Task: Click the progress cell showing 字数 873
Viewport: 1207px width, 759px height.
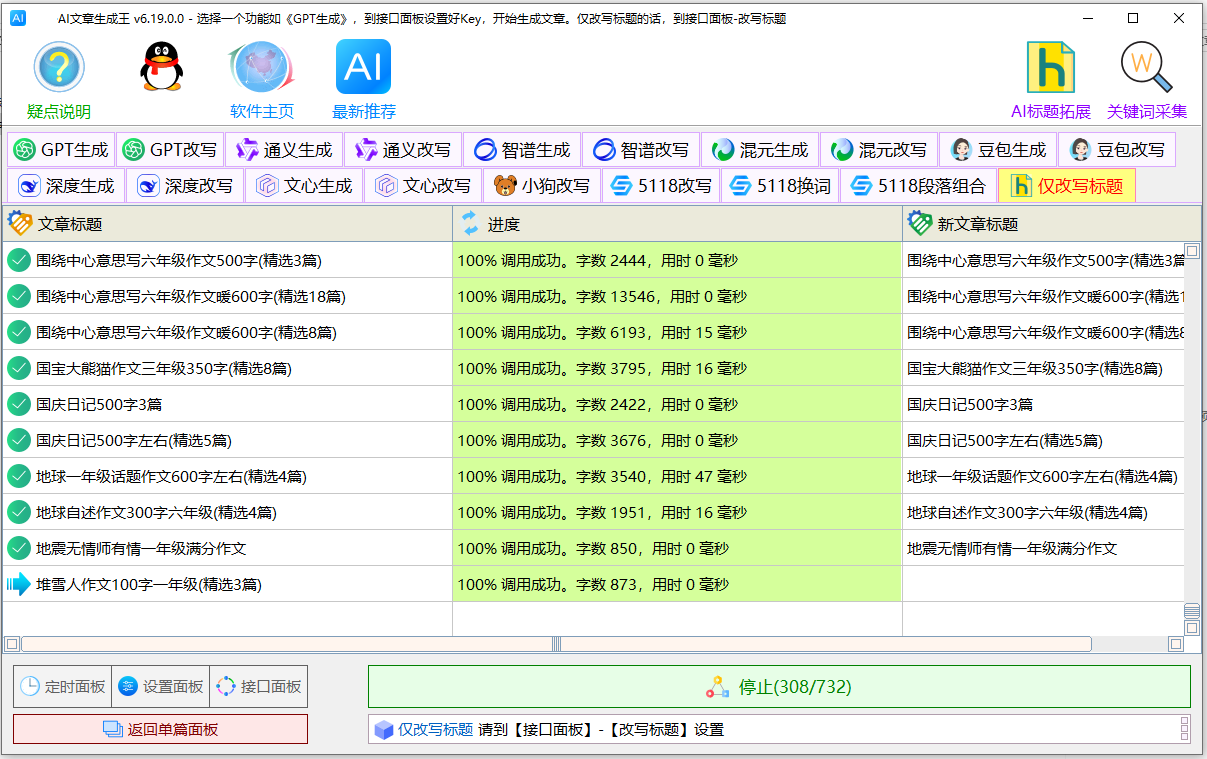Action: (677, 584)
